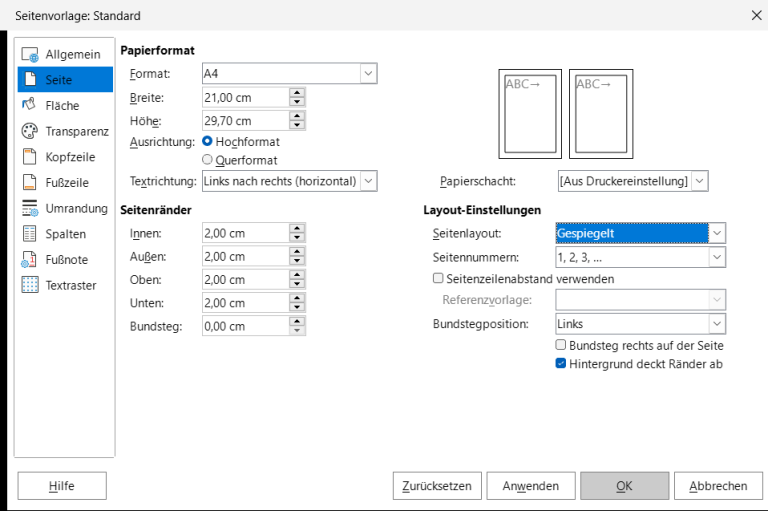768x511 pixels.
Task: Decrease the Oben margin
Action: coord(297,284)
